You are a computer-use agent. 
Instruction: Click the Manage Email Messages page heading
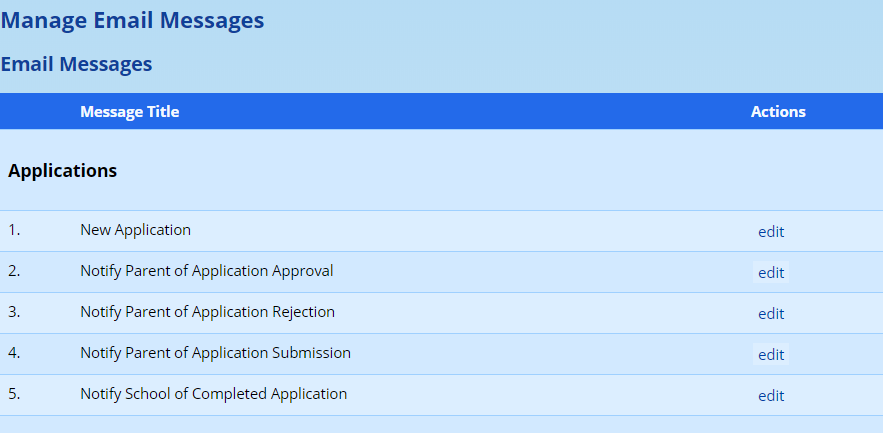point(132,20)
